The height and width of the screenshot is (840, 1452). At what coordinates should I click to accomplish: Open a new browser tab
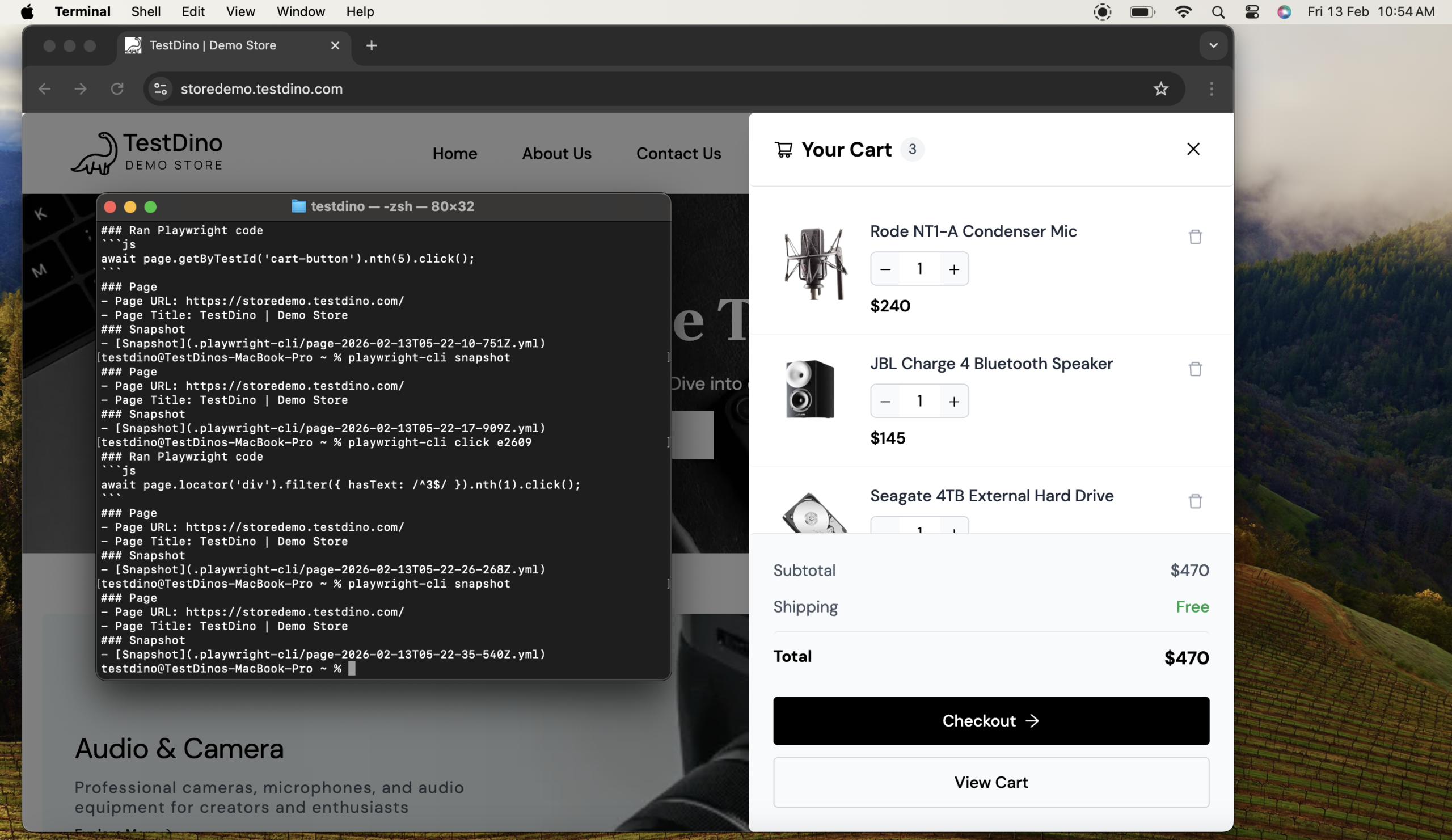point(371,45)
